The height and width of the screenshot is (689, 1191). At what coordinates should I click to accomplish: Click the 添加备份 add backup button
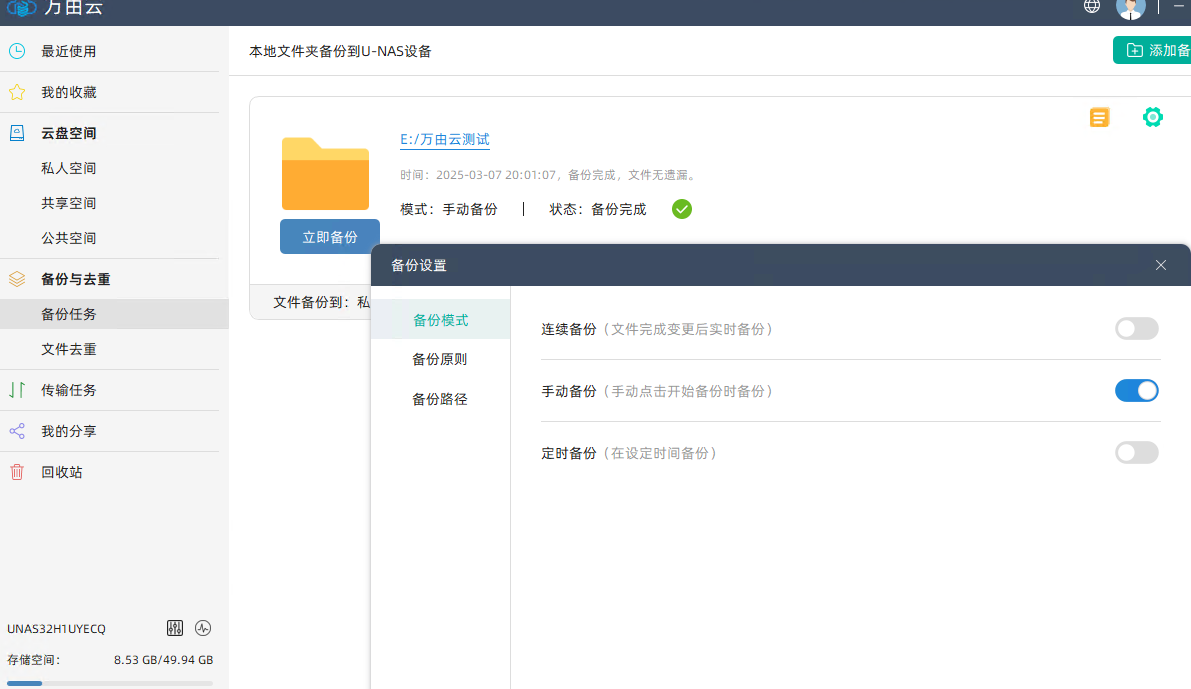pos(1155,50)
